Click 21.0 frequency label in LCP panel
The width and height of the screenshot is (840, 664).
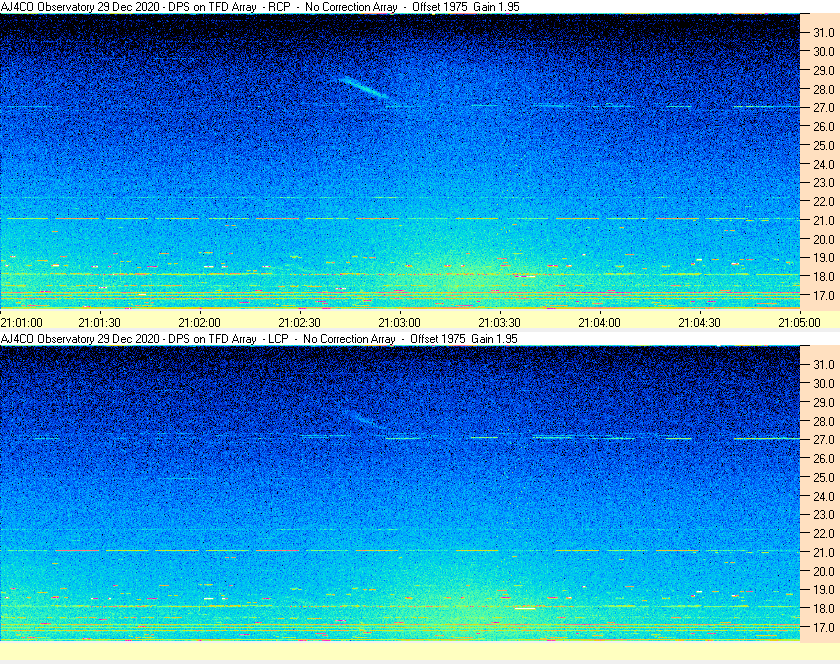(824, 552)
